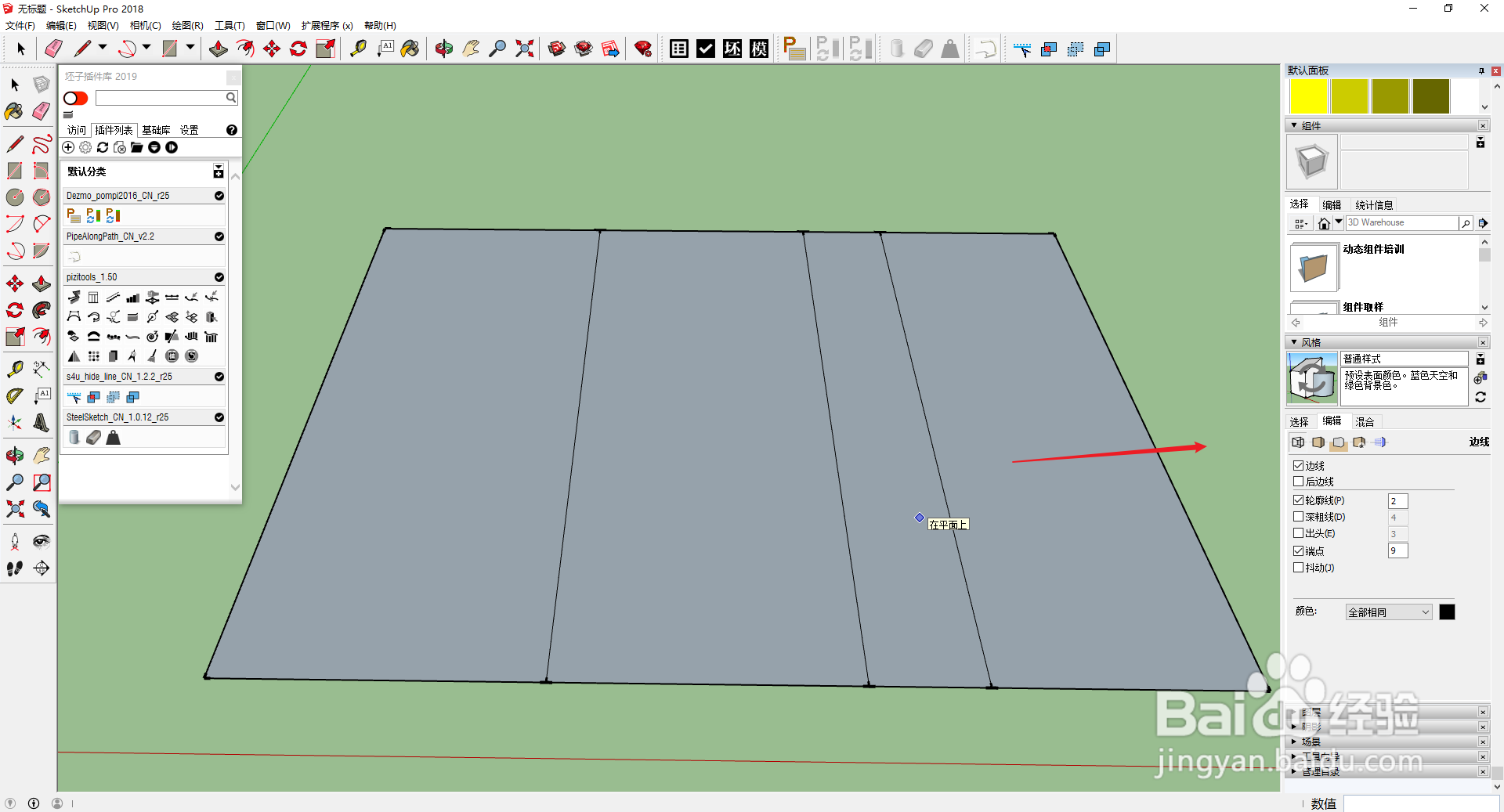Toggle the 轮廓线(P) checkbox

tap(1299, 500)
